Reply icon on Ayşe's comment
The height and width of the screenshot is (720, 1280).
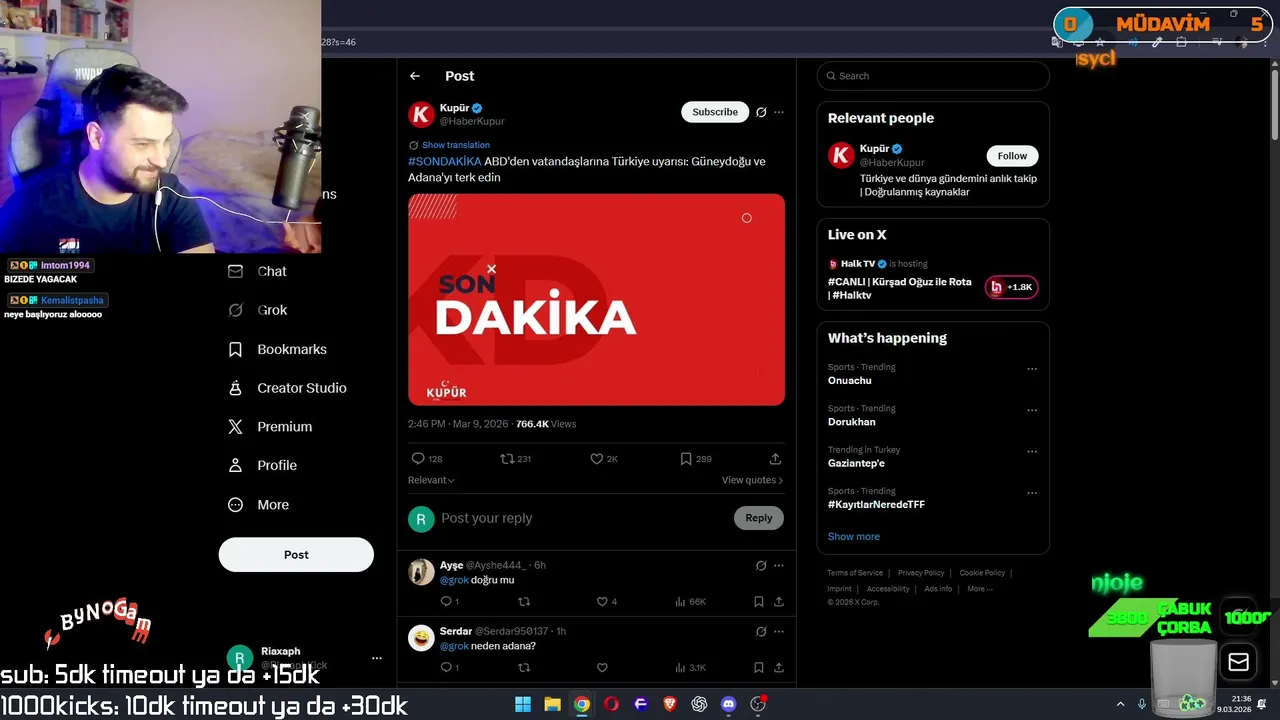[x=449, y=602]
